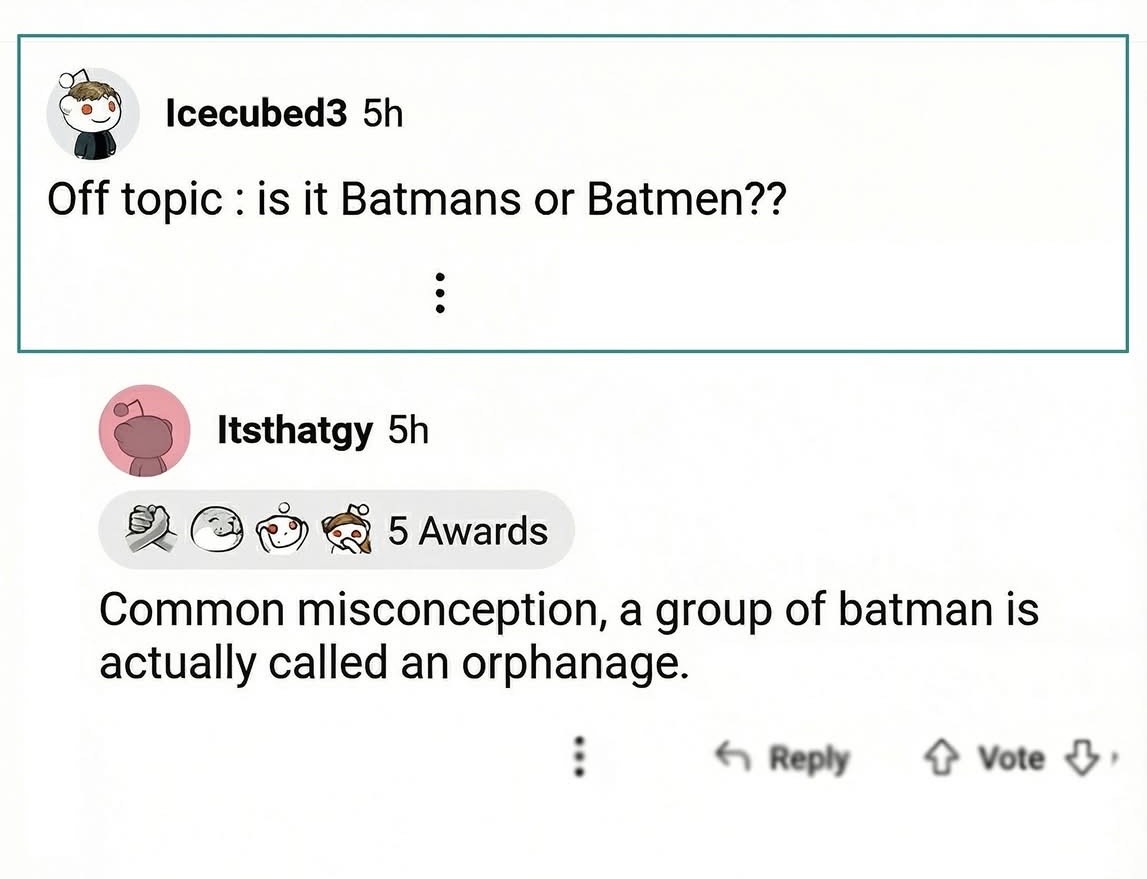Open Itsthatgy's user profile name

point(294,431)
